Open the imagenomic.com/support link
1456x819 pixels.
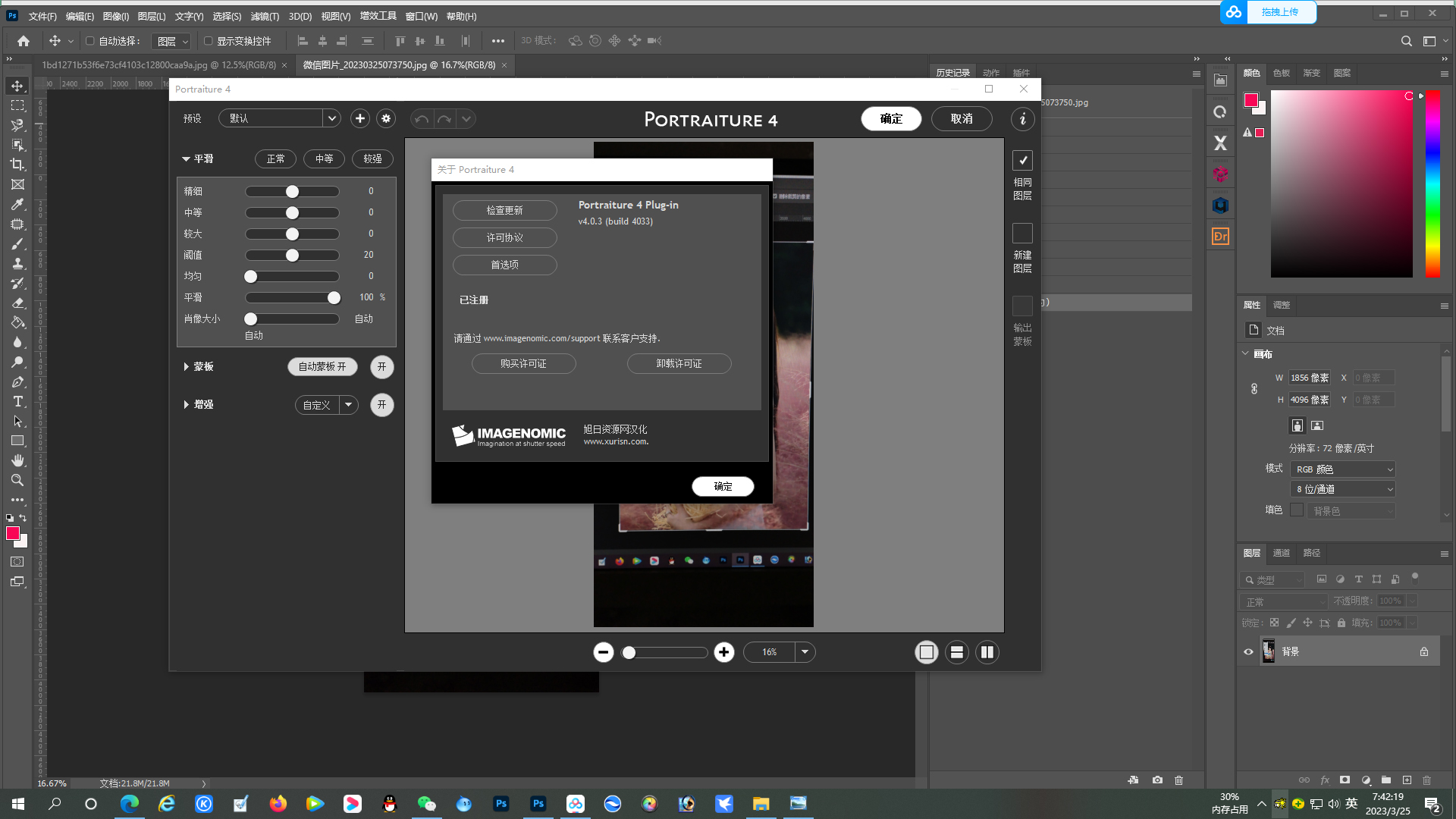(x=541, y=338)
